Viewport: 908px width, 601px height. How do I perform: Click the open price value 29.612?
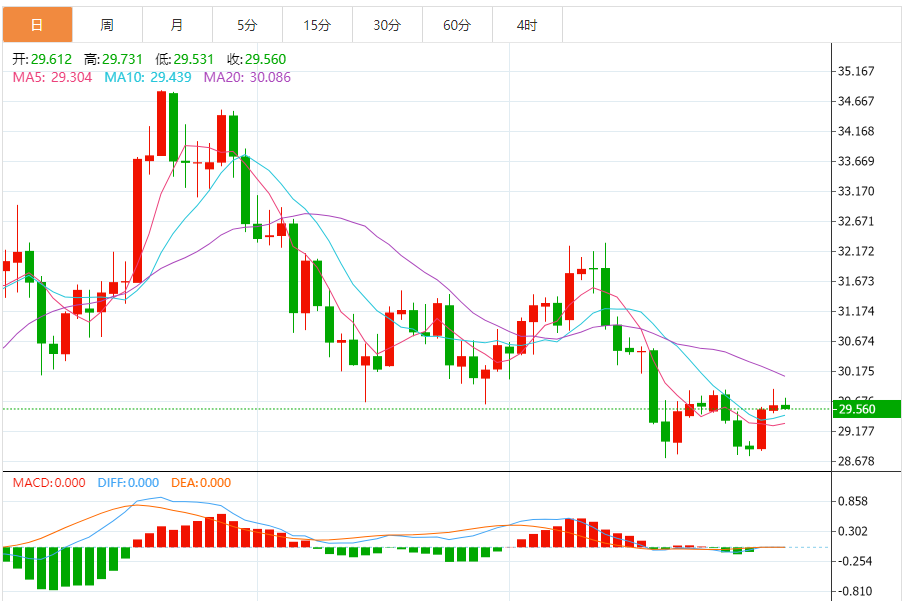(x=52, y=59)
